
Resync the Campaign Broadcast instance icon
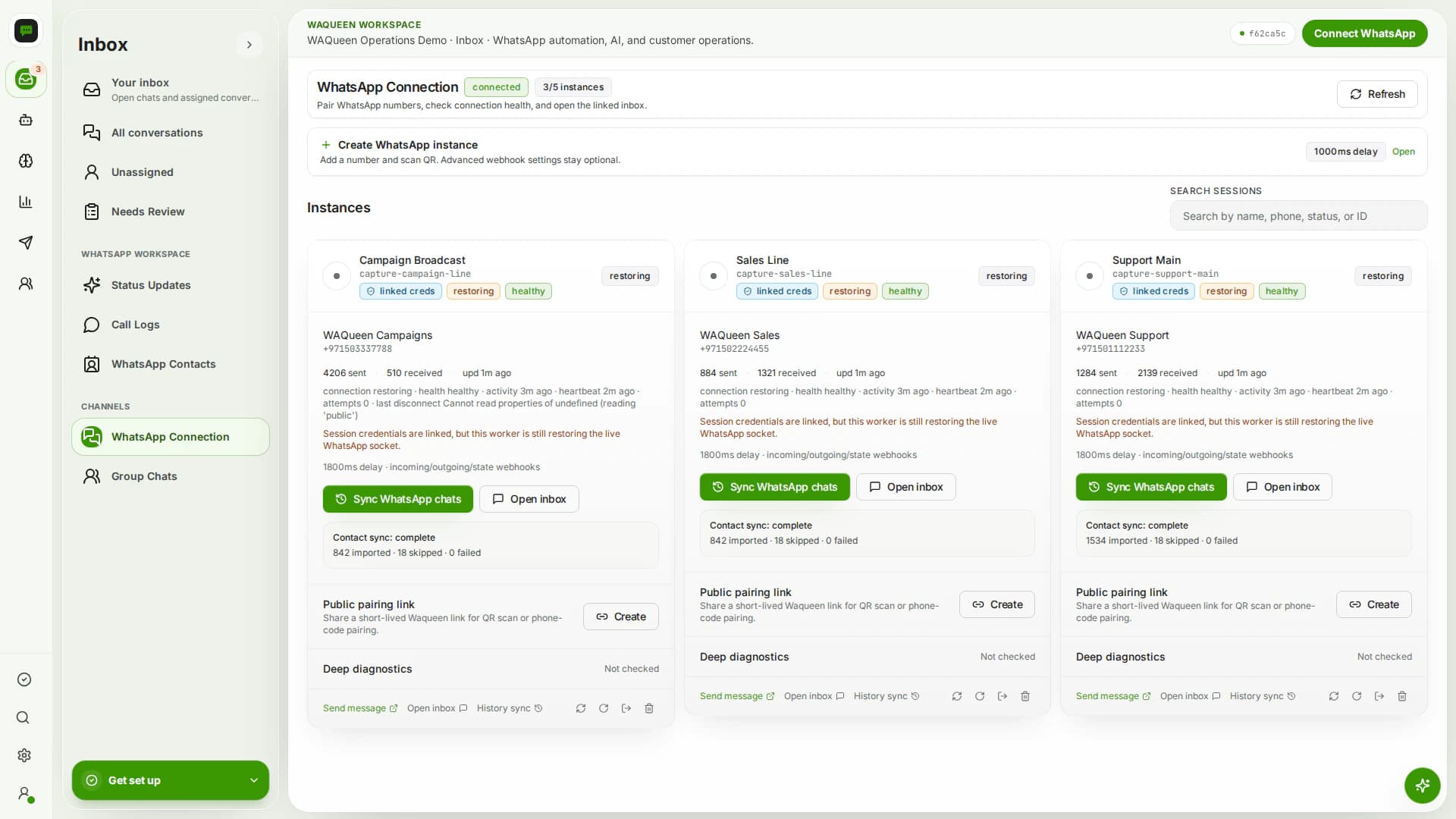pos(581,708)
